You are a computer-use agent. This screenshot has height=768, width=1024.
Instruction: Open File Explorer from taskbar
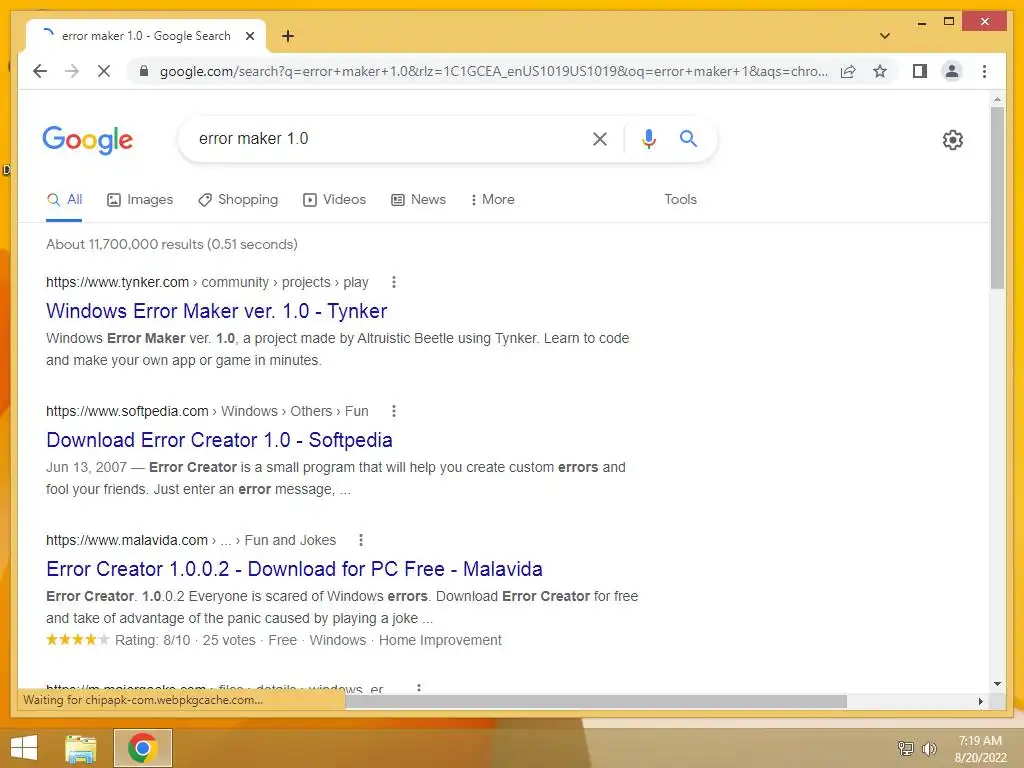81,748
